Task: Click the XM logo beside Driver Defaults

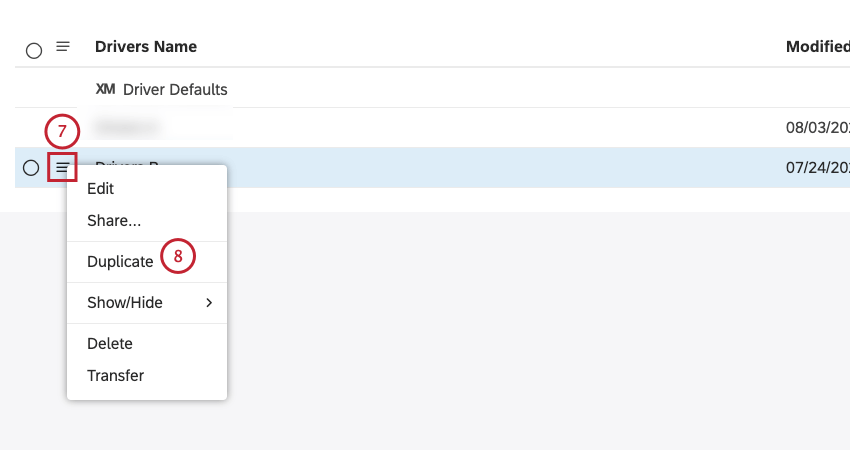Action: [x=105, y=89]
